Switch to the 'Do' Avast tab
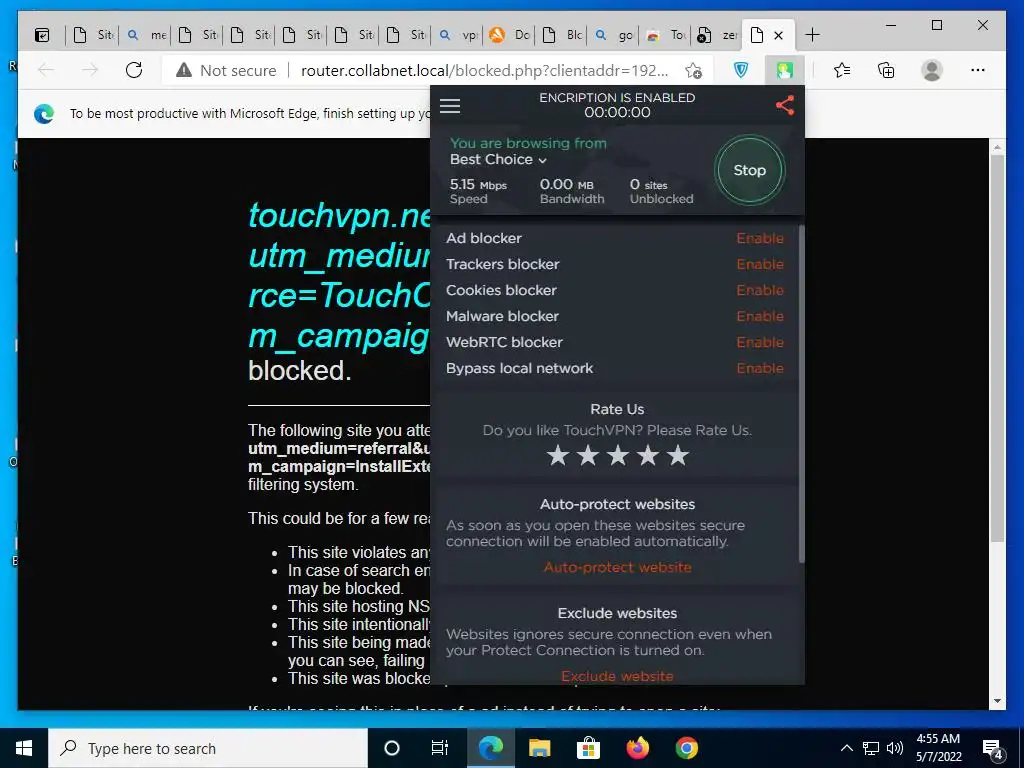Viewport: 1024px width, 768px height. coord(509,35)
